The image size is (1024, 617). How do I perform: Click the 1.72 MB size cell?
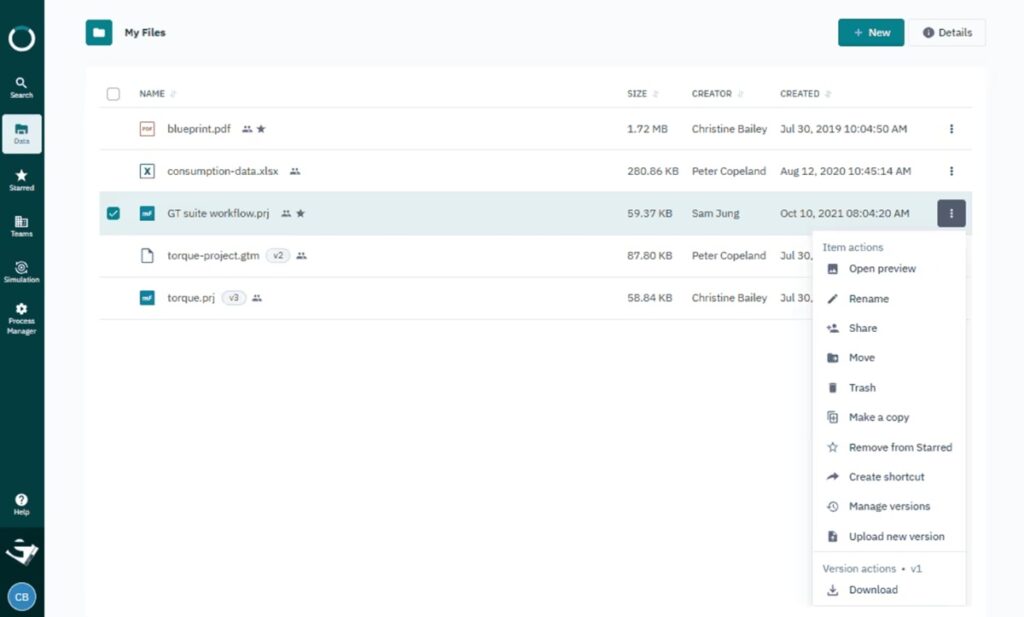point(647,129)
